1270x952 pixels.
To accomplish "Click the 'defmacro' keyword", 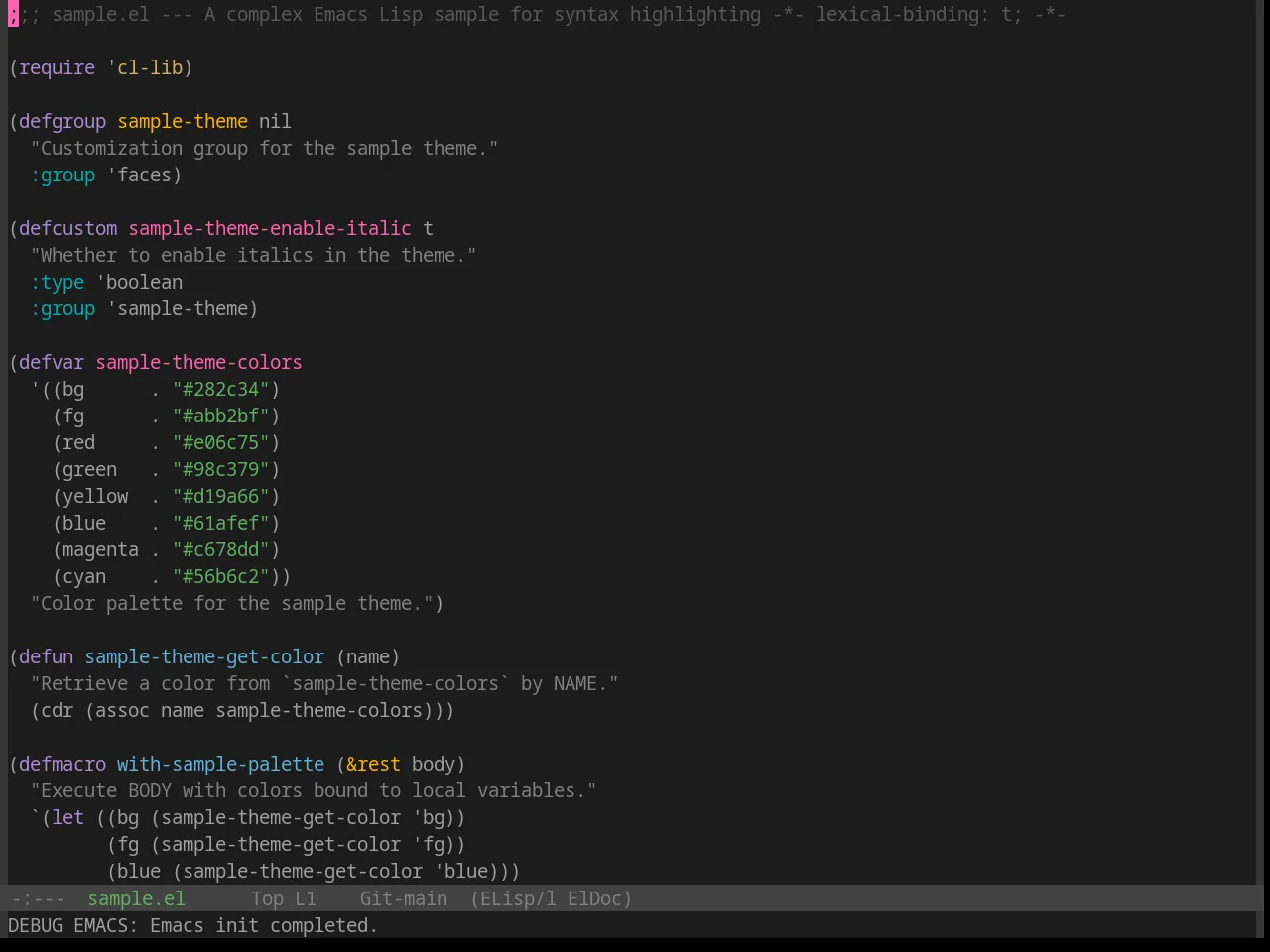I will (x=63, y=764).
